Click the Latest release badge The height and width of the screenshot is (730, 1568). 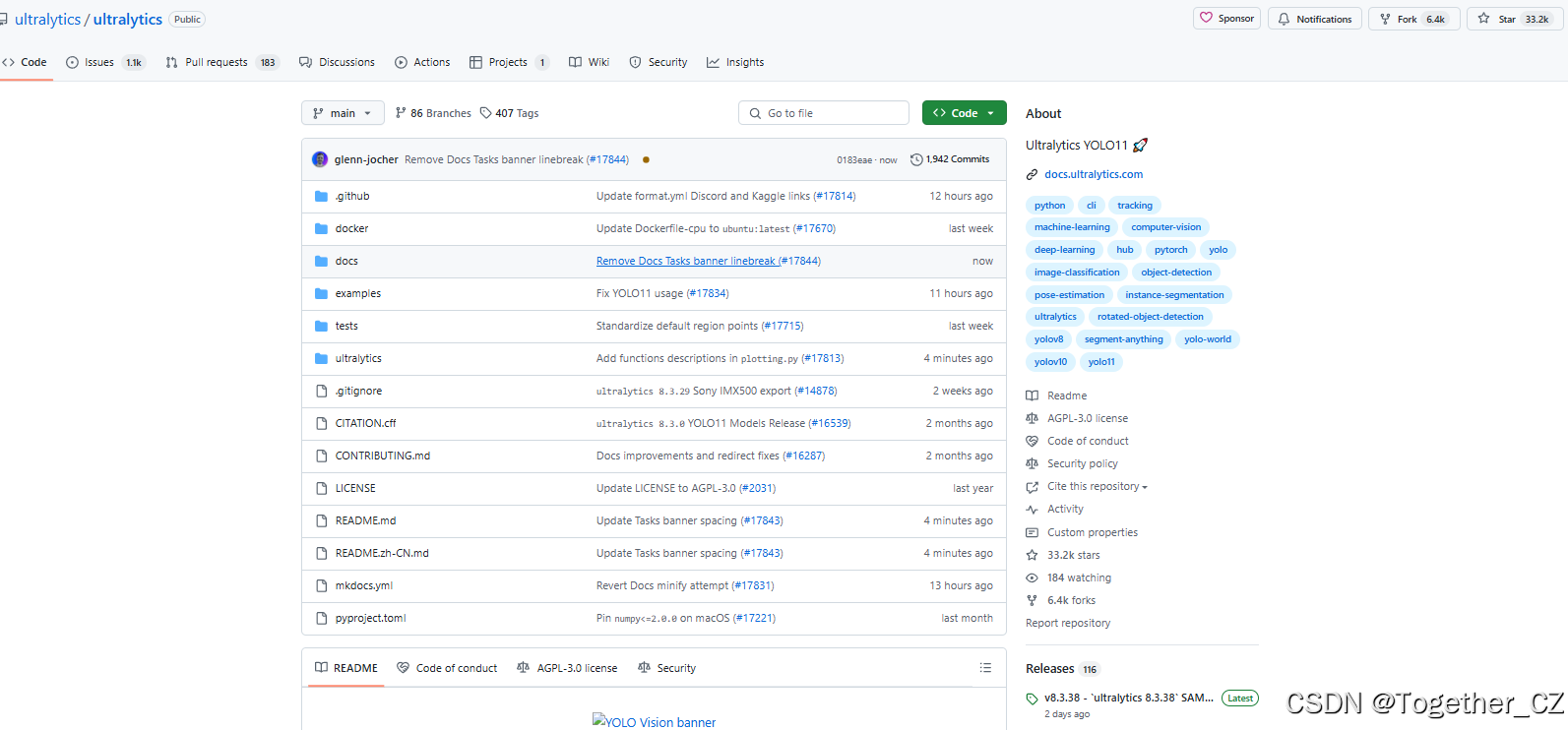[x=1240, y=699]
